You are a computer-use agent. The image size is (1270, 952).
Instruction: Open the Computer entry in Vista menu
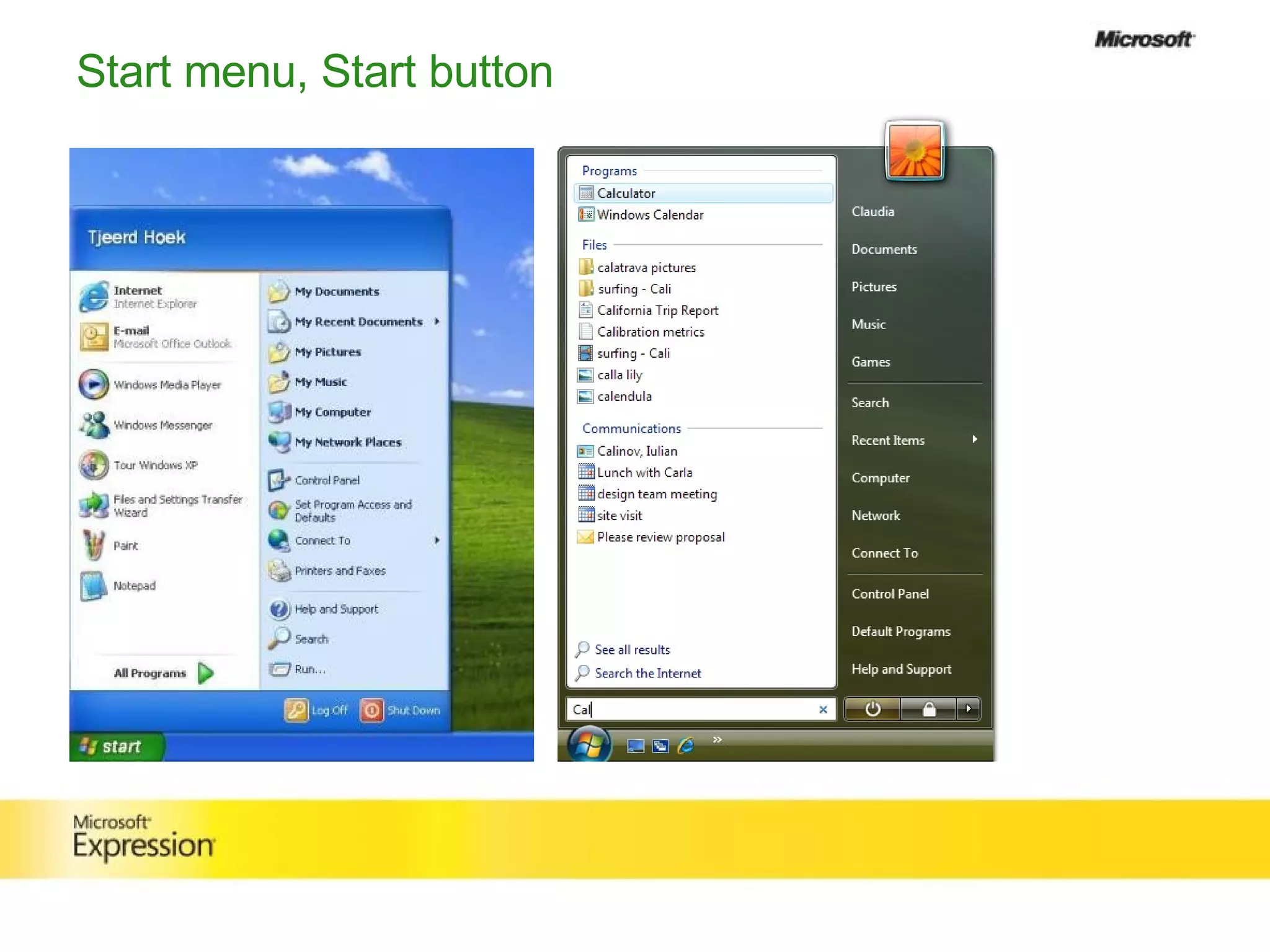point(880,478)
